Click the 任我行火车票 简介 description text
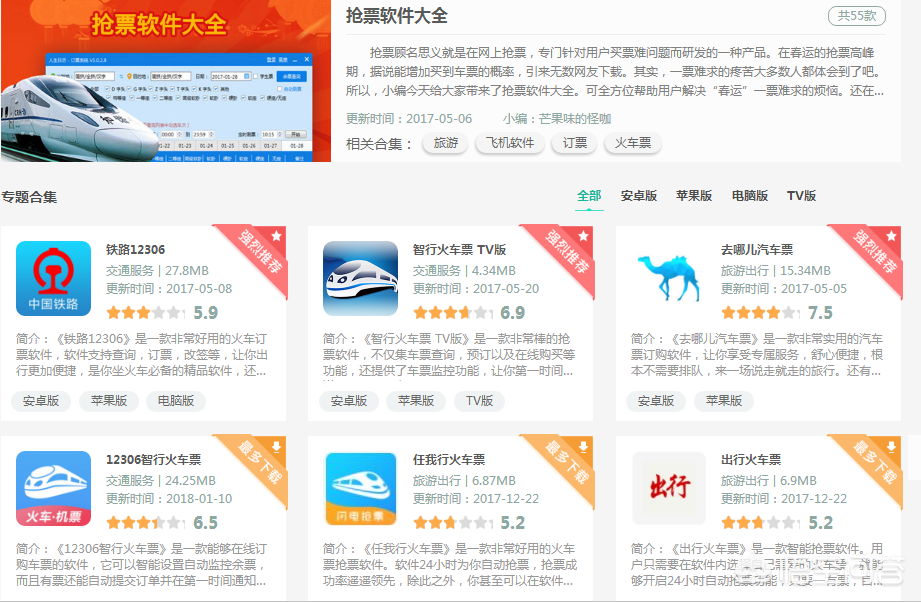The width and height of the screenshot is (921, 602). (x=450, y=565)
